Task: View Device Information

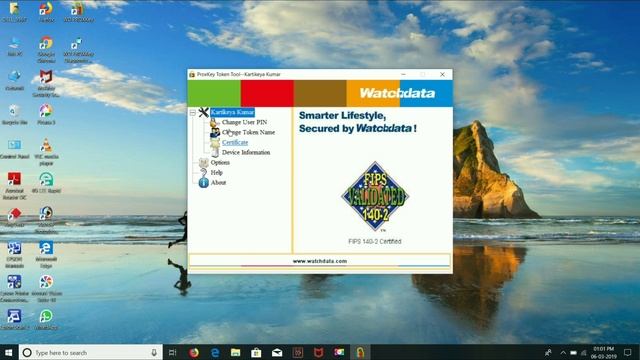Action: (x=246, y=152)
